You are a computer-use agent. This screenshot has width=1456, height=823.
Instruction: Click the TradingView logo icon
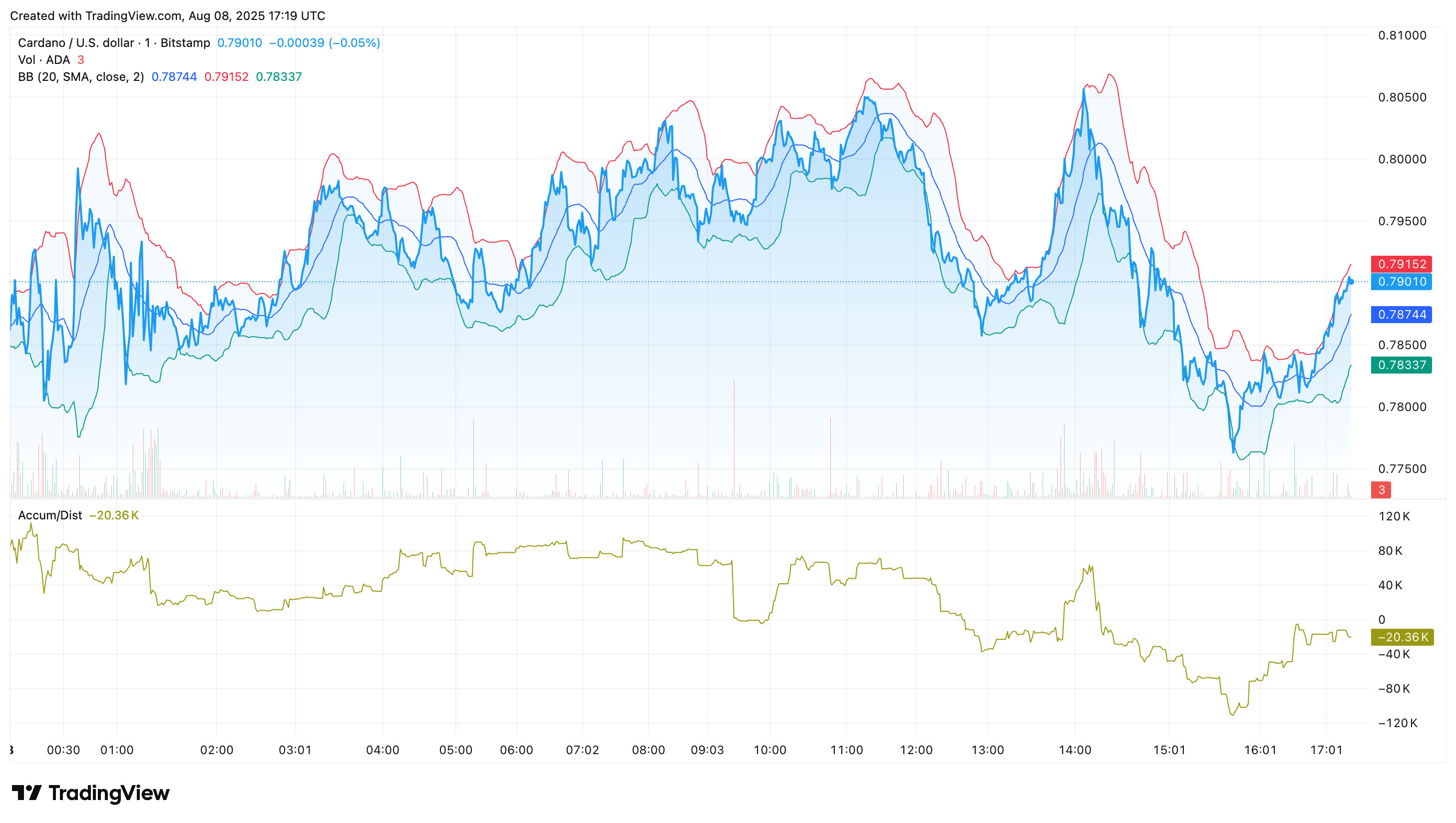26,793
